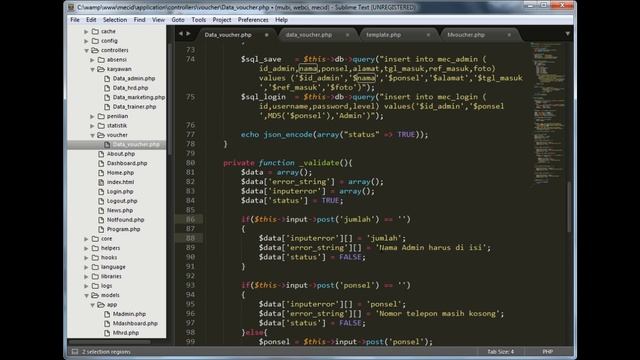Open the File menu
The height and width of the screenshot is (360, 640).
(x=75, y=20)
